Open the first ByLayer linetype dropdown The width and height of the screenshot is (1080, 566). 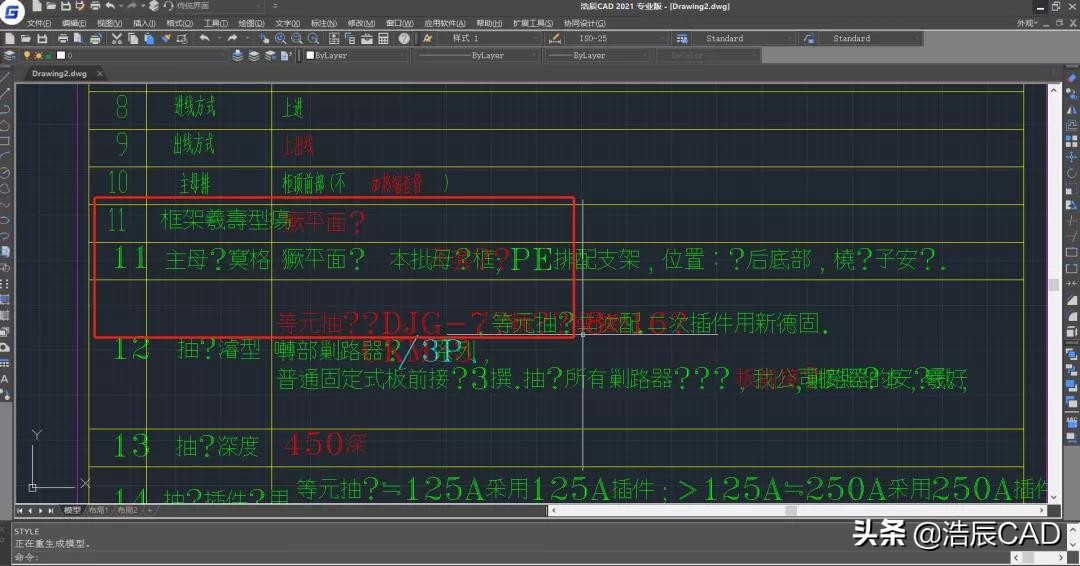478,55
